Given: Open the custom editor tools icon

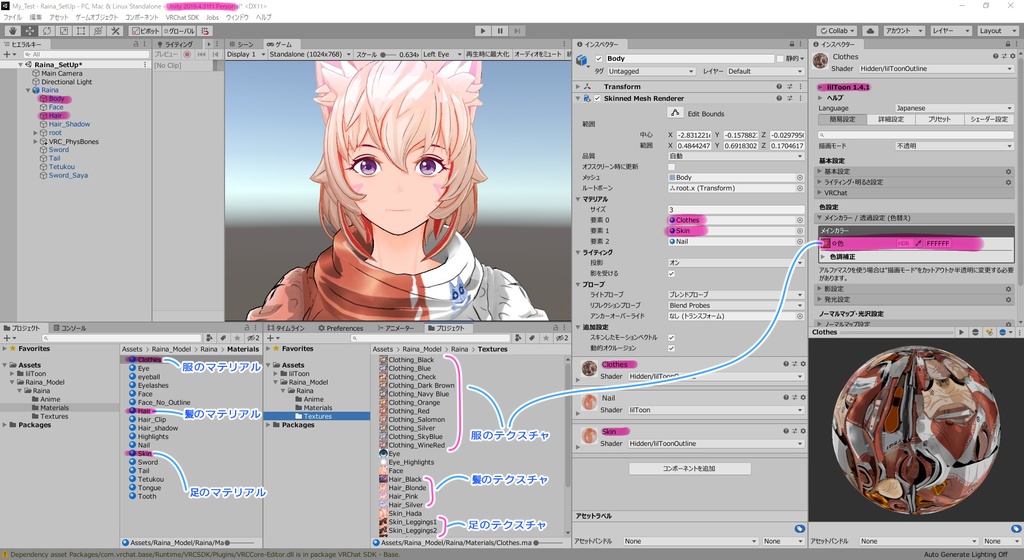Looking at the screenshot, I should [x=115, y=31].
